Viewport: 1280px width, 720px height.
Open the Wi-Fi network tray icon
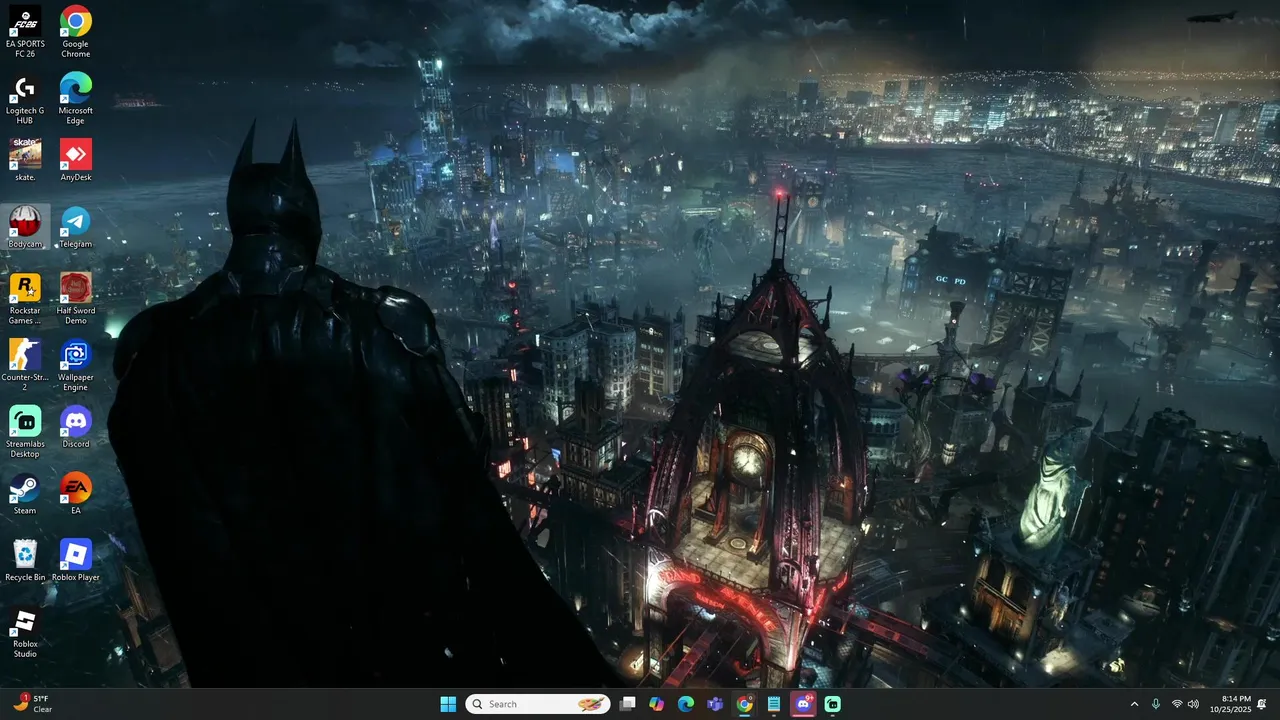tap(1177, 704)
